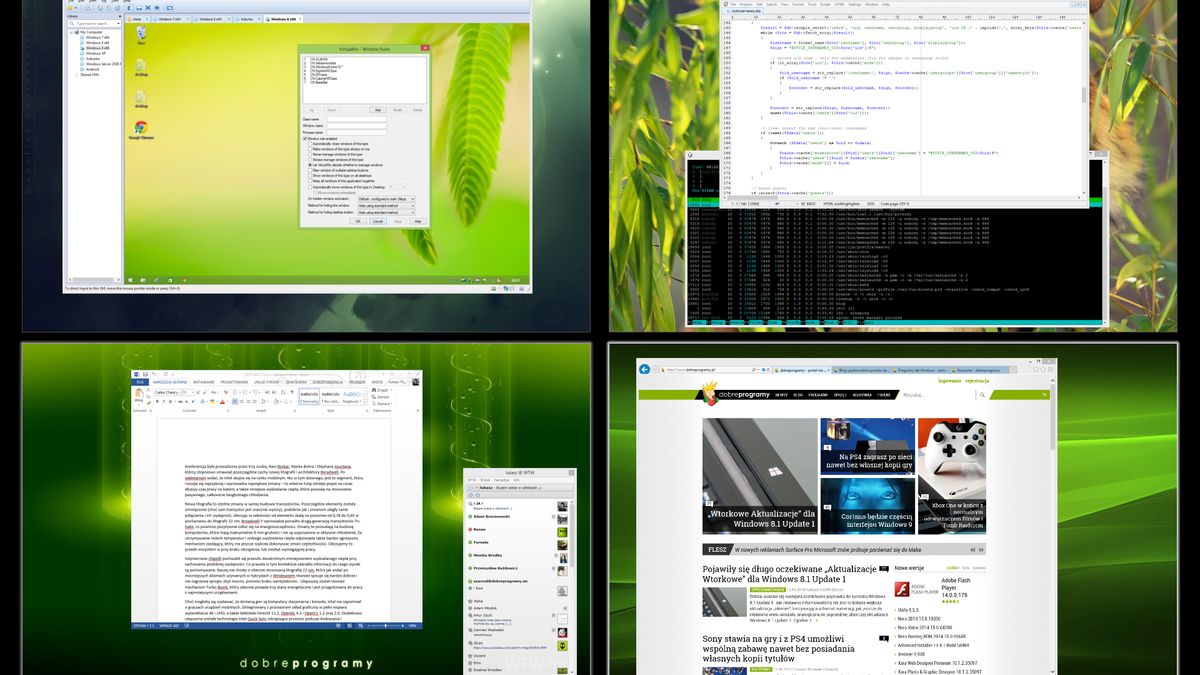This screenshot has height=675, width=1200.
Task: Click the font color icon in Word
Action: tap(222, 402)
